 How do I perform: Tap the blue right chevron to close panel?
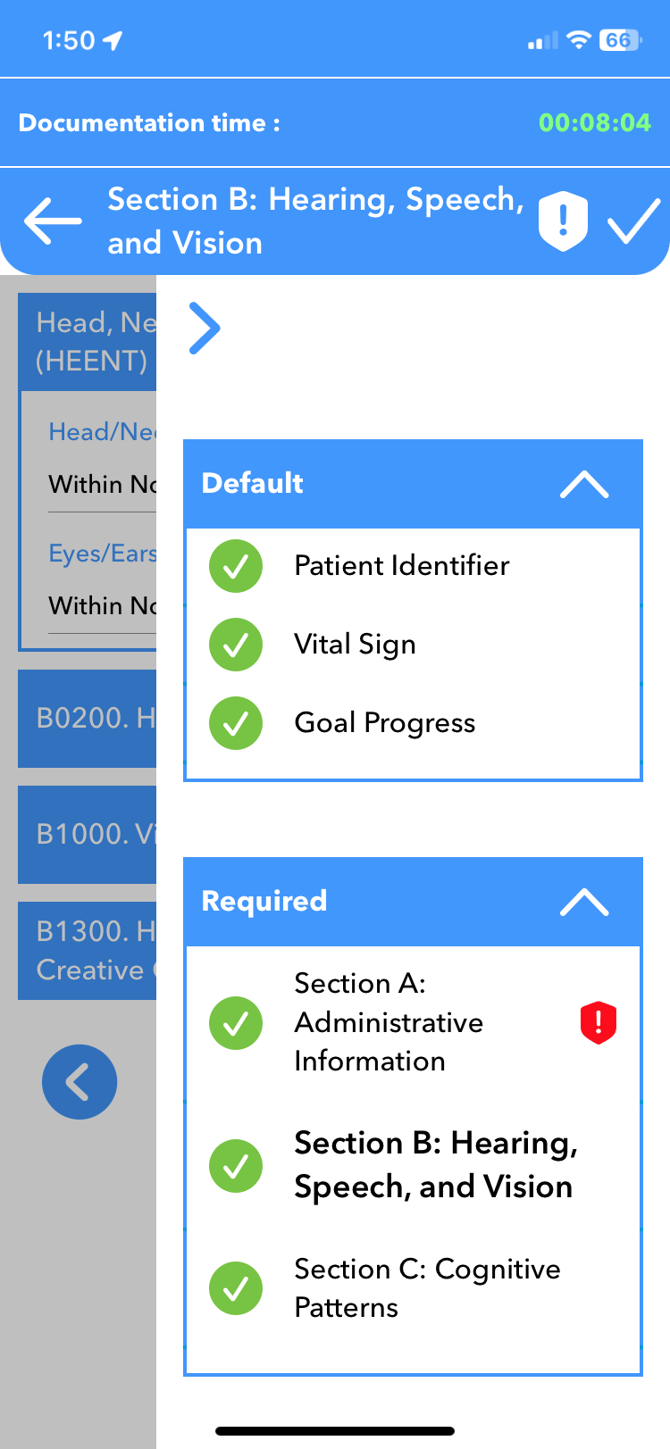(x=204, y=328)
